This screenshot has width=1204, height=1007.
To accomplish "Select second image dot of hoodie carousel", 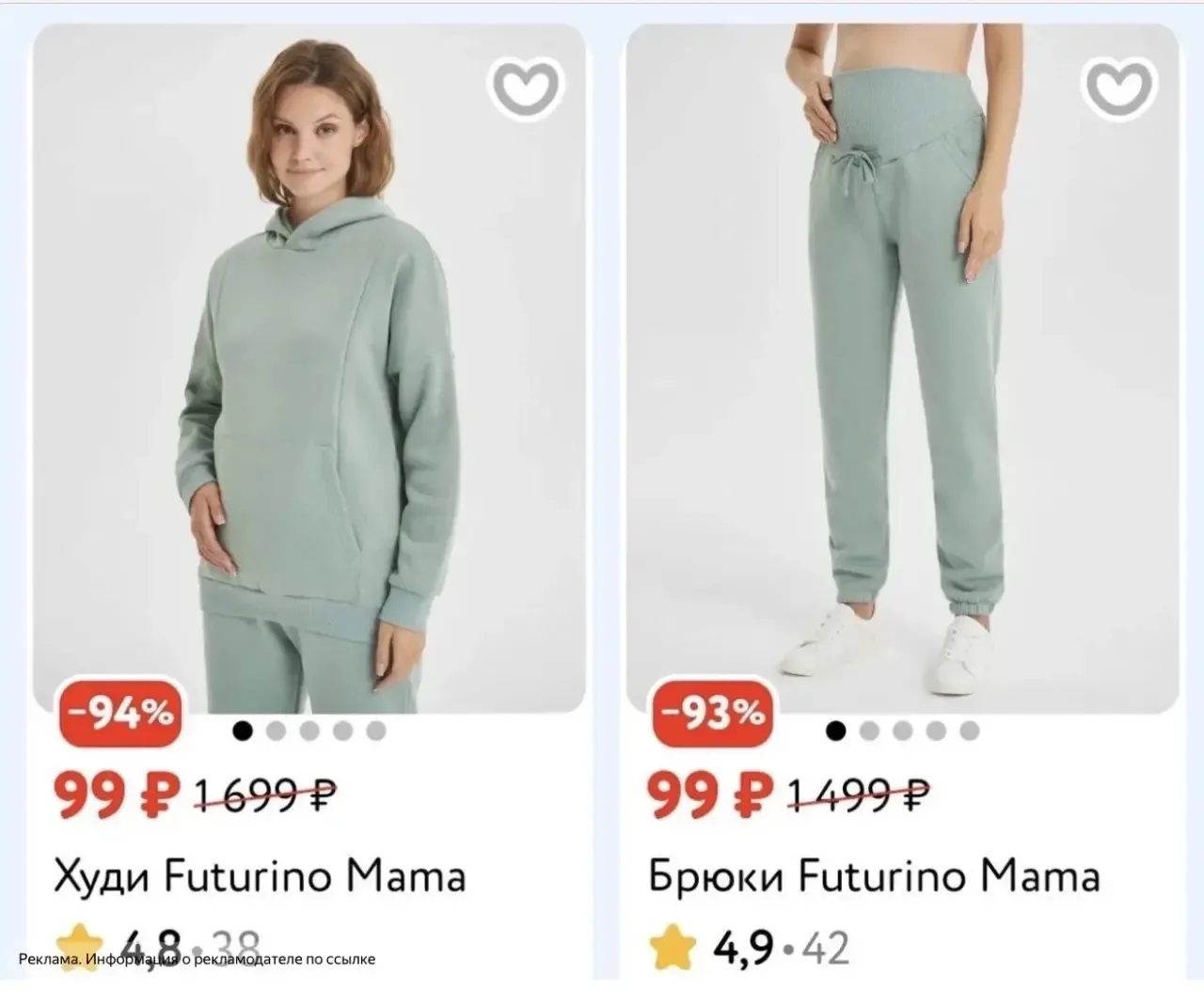I will click(x=276, y=731).
